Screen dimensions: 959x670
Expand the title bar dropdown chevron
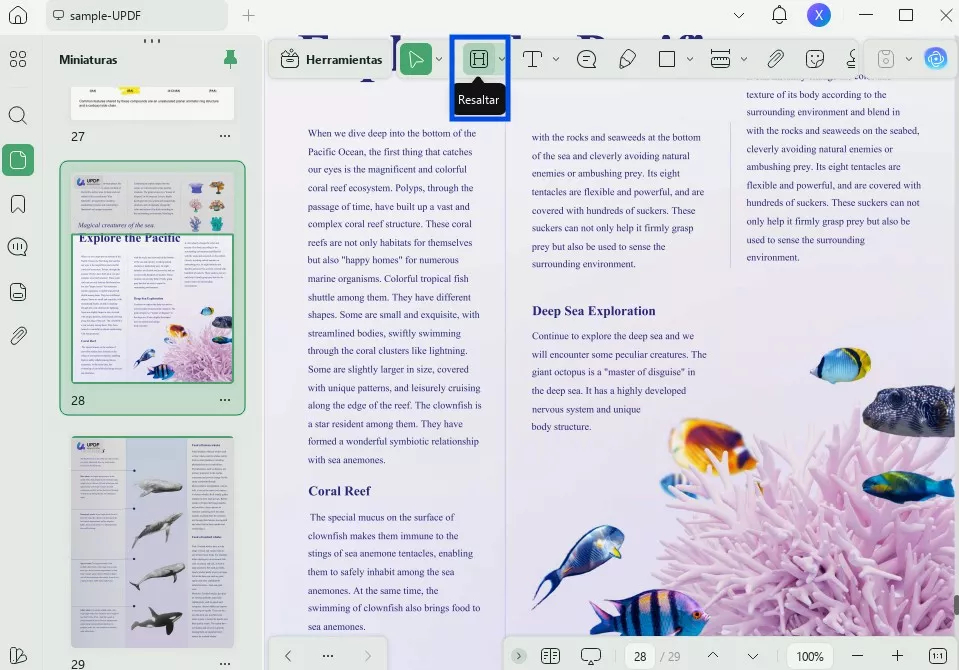click(x=739, y=15)
